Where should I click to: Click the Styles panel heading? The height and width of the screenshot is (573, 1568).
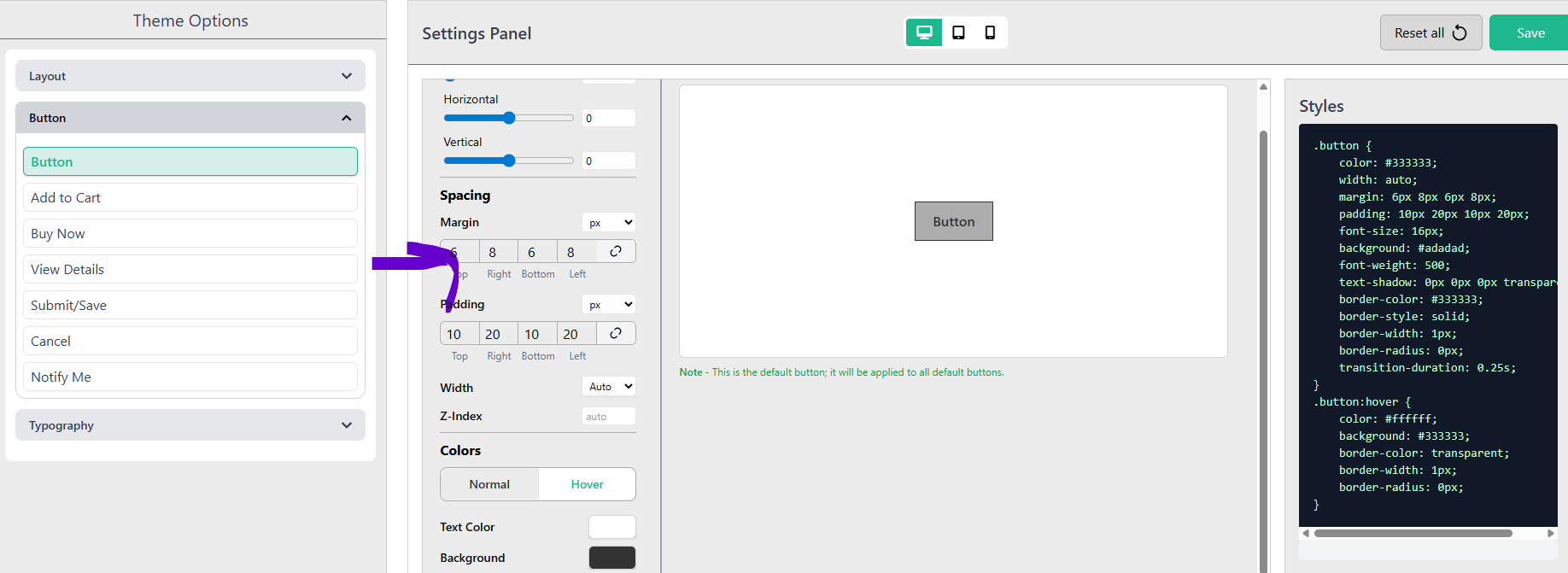coord(1321,106)
